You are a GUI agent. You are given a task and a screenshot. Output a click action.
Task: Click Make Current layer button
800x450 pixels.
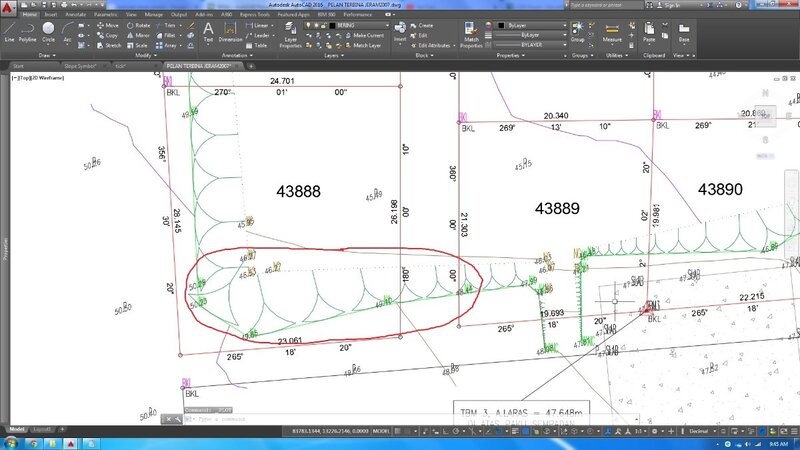pyautogui.click(x=366, y=35)
